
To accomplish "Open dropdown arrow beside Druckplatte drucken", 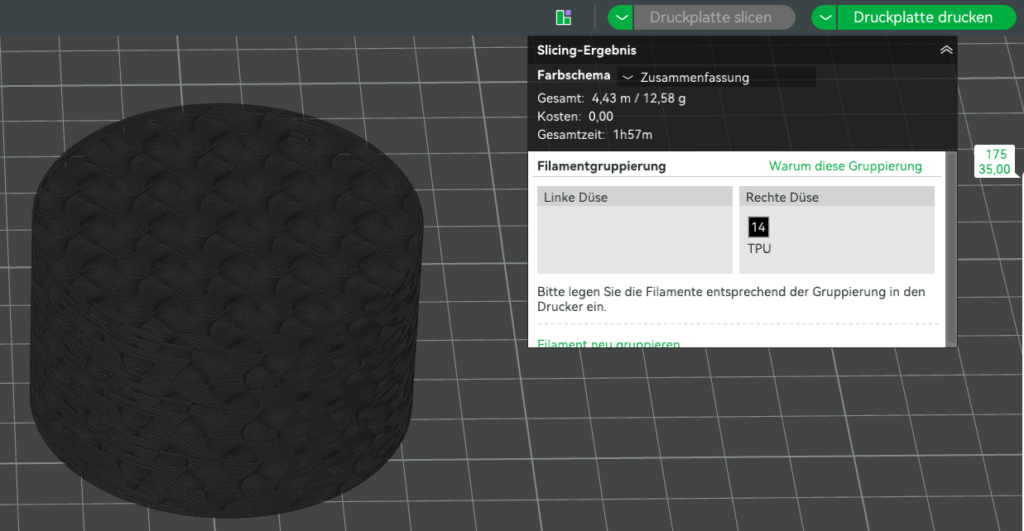I will click(x=824, y=17).
